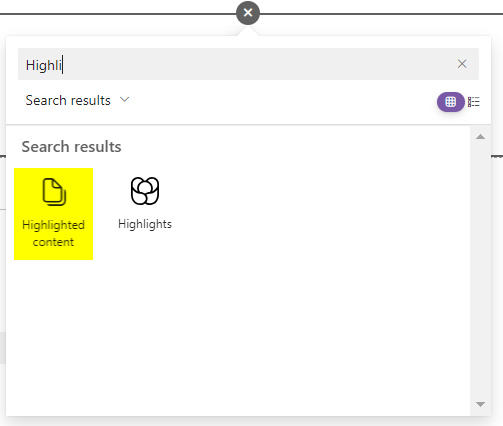503x426 pixels.
Task: Click the section divider line right of the X
Action: click(x=381, y=14)
